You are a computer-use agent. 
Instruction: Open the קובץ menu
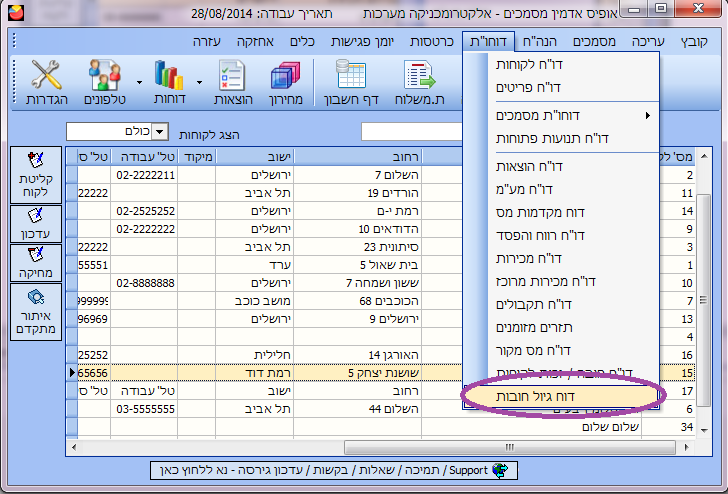694,41
